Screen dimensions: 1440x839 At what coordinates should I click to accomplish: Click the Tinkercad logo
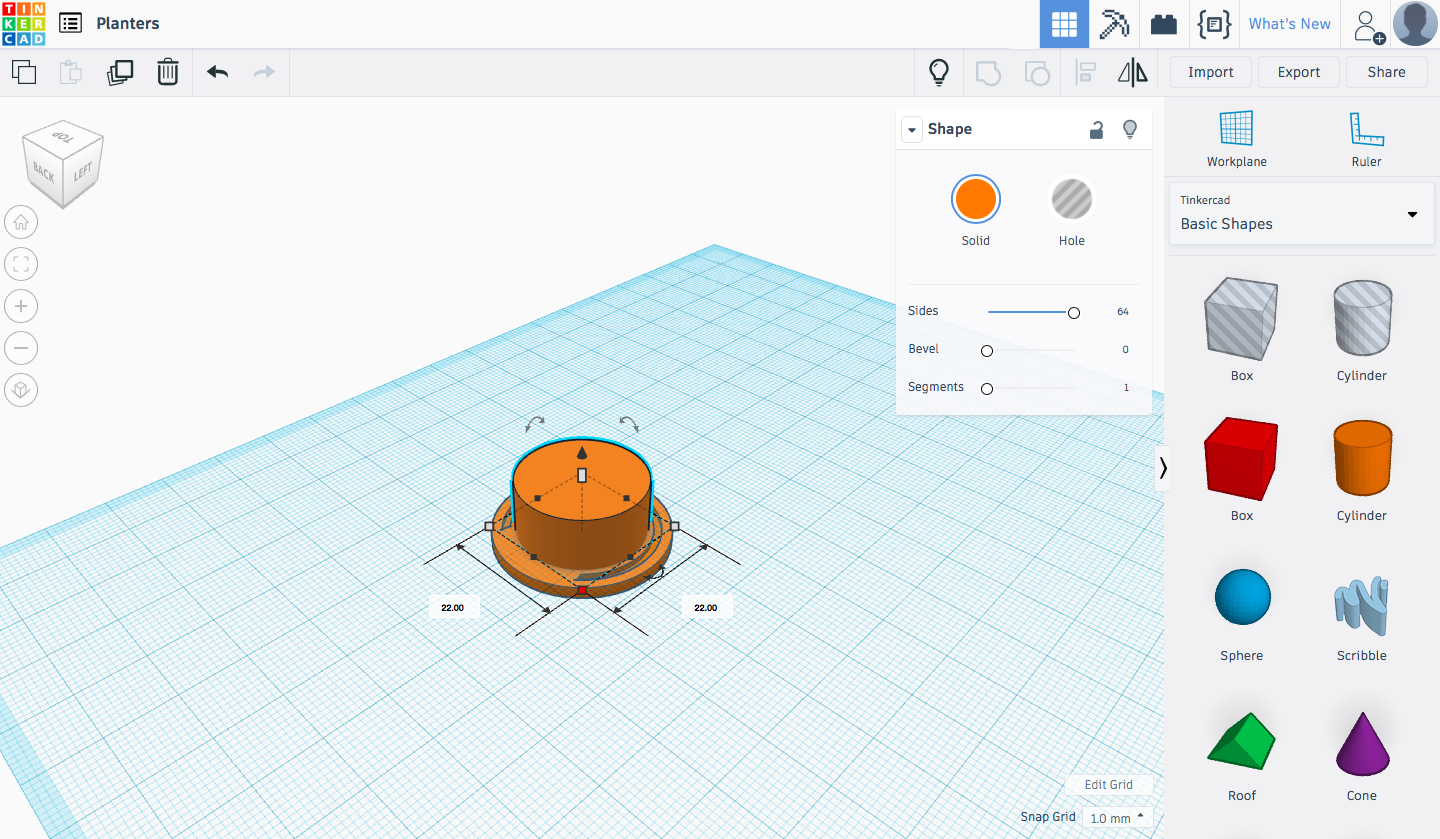tap(23, 23)
